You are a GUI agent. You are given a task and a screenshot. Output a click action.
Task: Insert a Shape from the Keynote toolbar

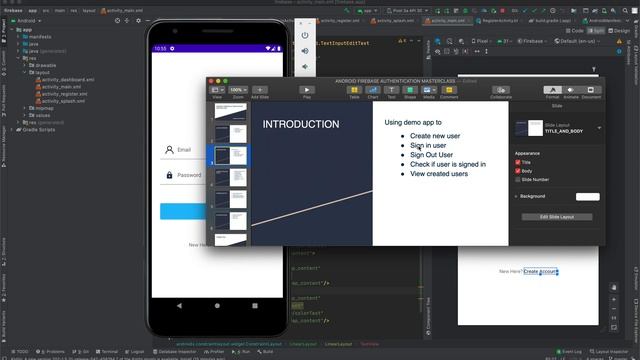pyautogui.click(x=410, y=90)
